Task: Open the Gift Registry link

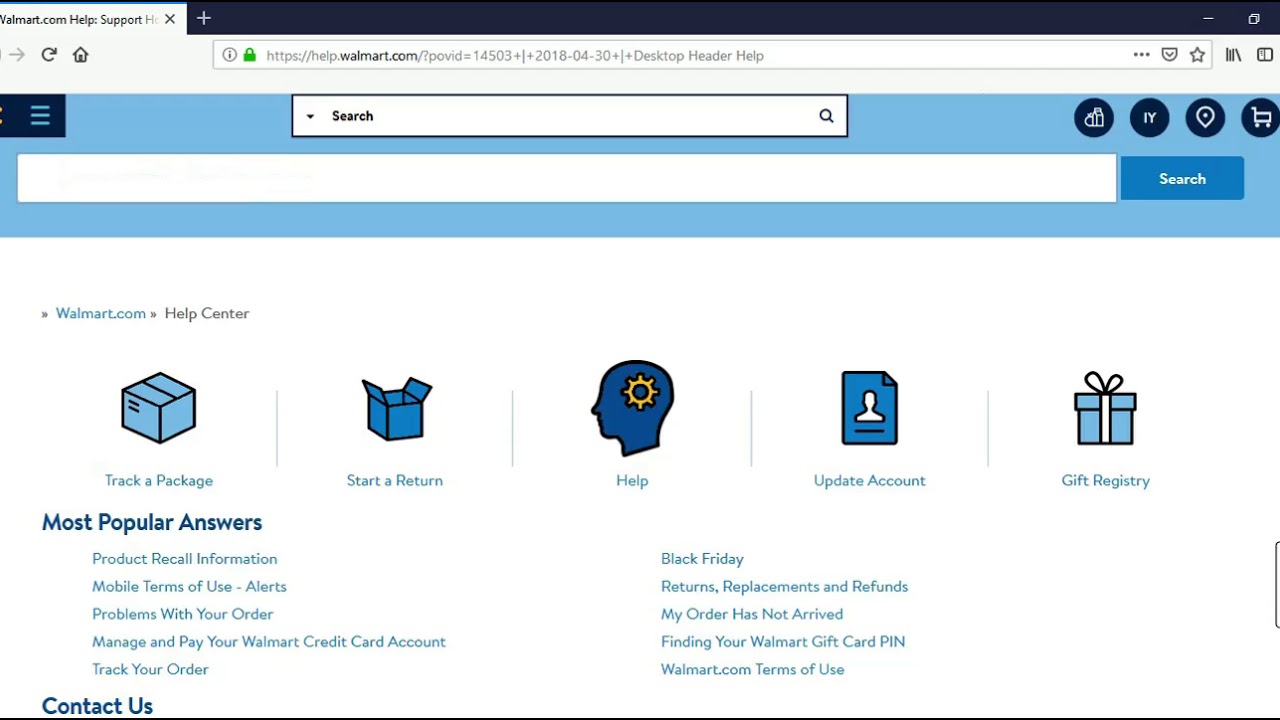Action: [1106, 480]
